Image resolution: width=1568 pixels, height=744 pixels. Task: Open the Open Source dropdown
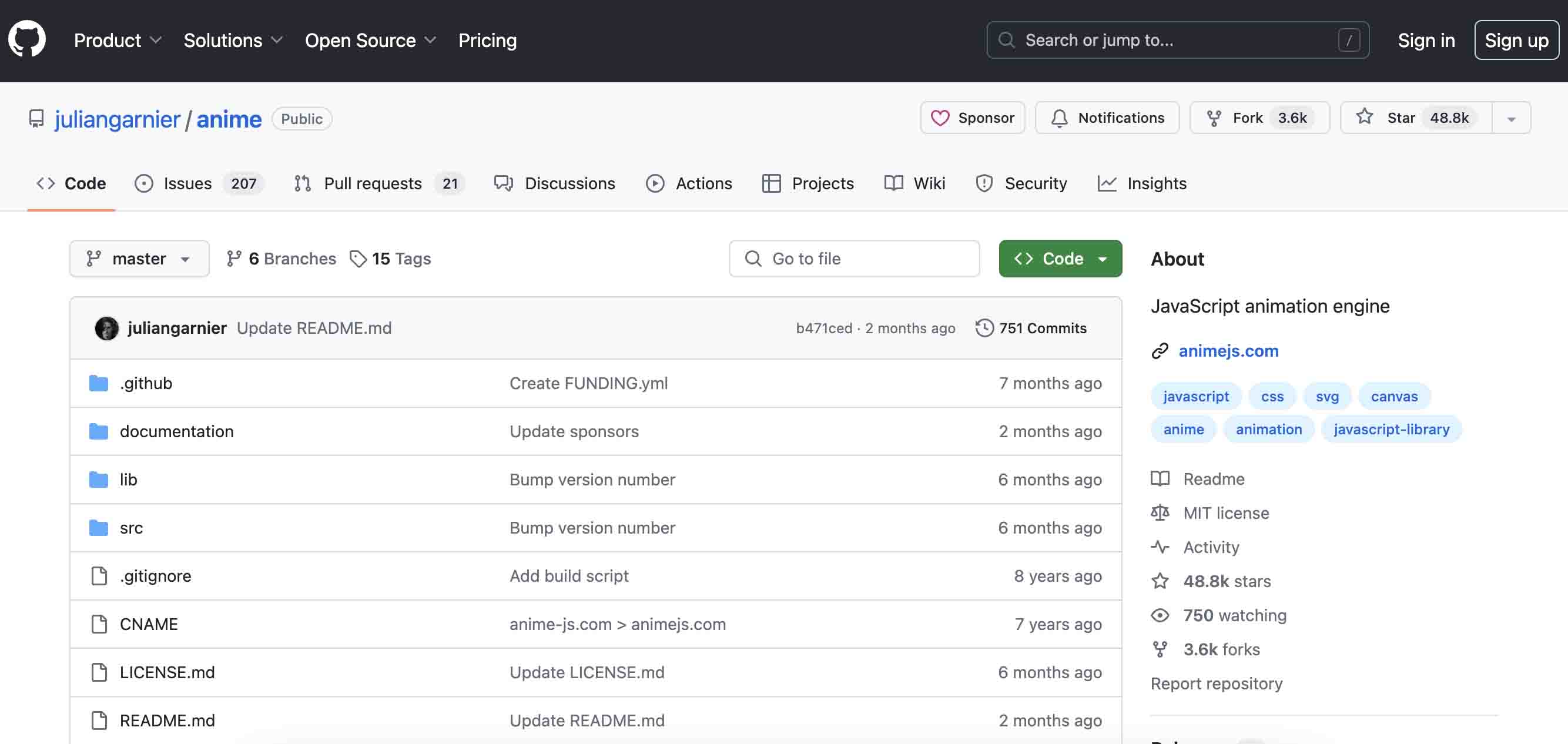pos(370,40)
